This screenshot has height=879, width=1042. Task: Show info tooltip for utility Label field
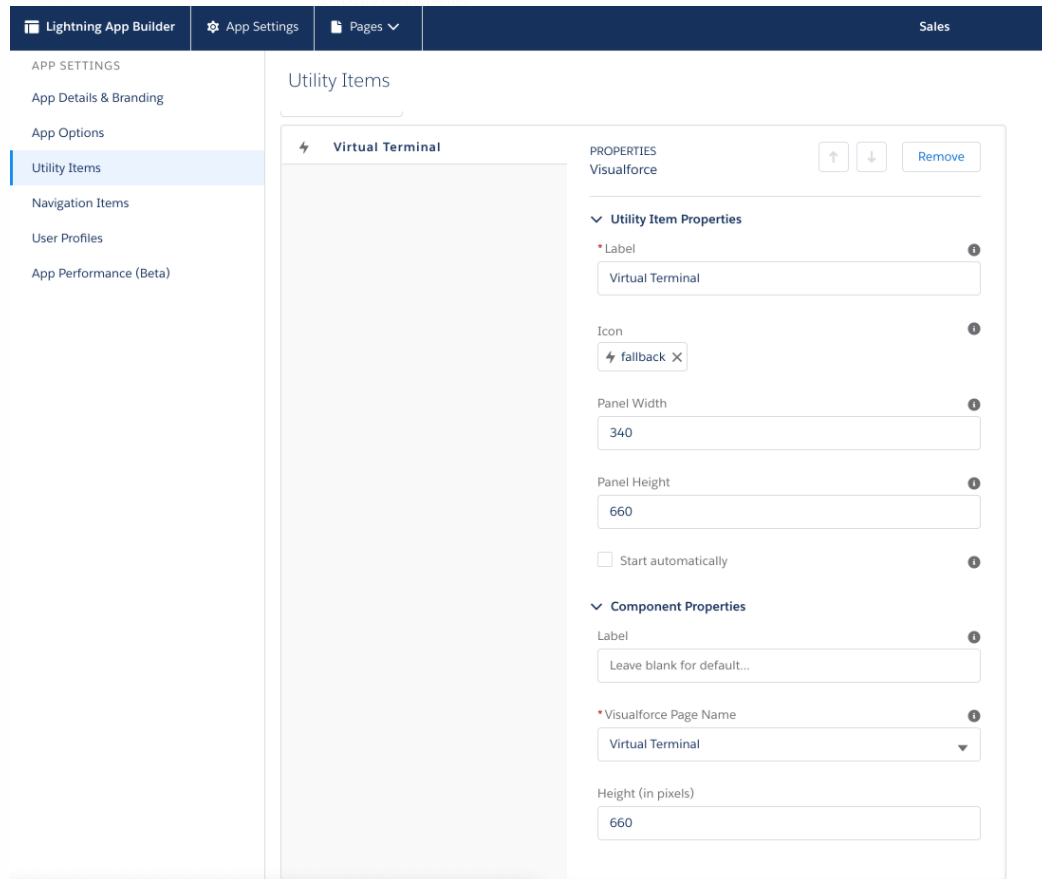(974, 250)
